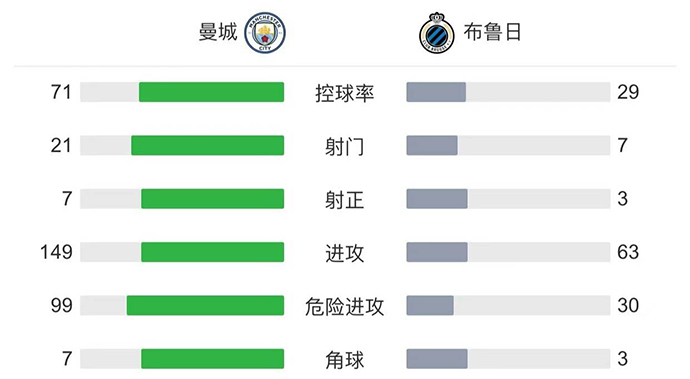Select the 曼城 team name
This screenshot has width=690, height=379.
click(x=218, y=33)
